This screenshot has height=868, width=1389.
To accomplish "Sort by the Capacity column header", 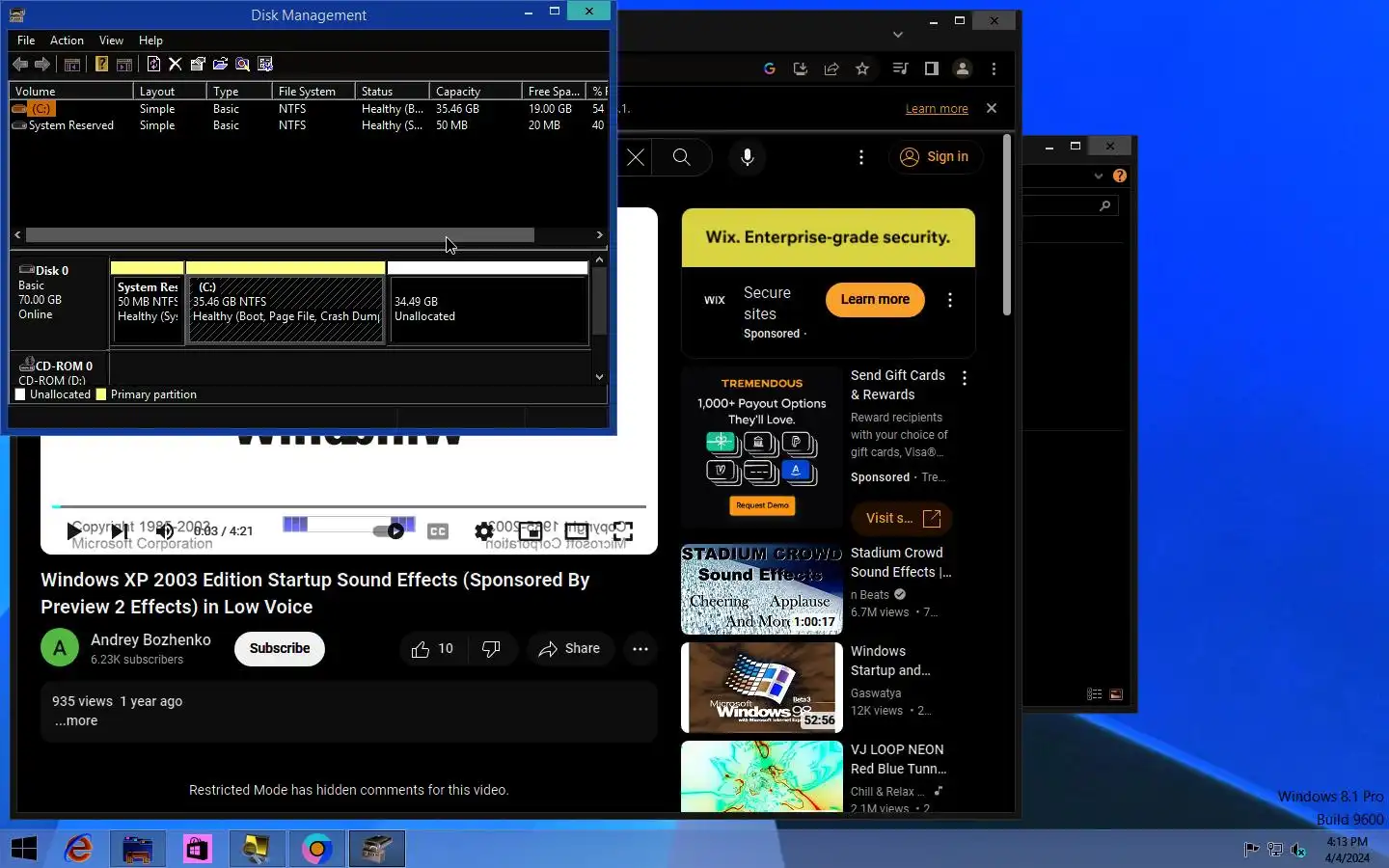I will [476, 91].
